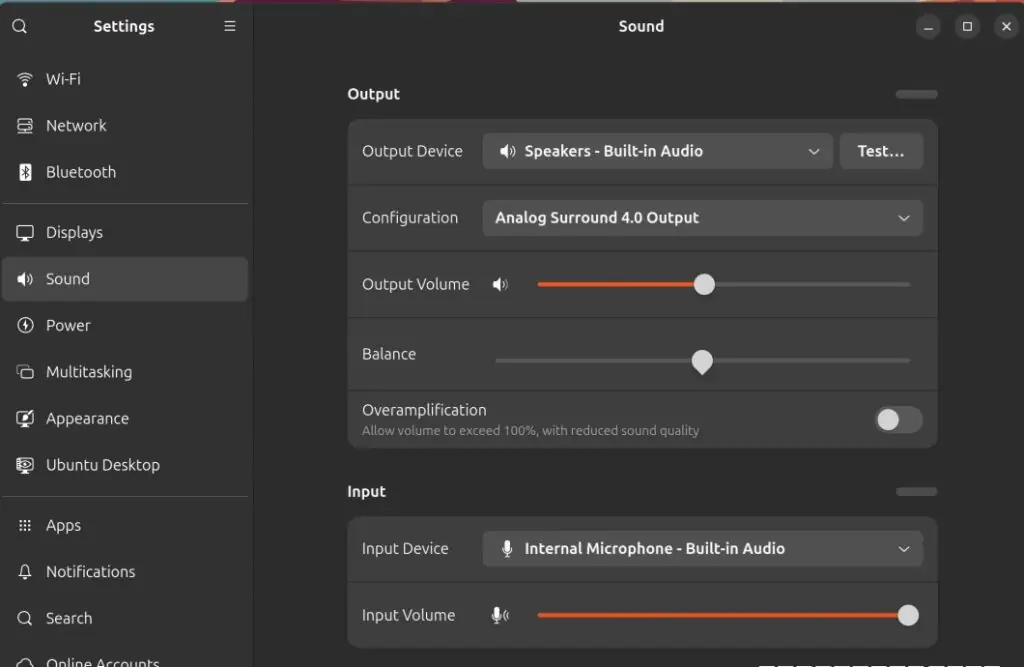Image resolution: width=1024 pixels, height=667 pixels.
Task: Open the hamburger menu in Settings sidebar
Action: coord(230,26)
